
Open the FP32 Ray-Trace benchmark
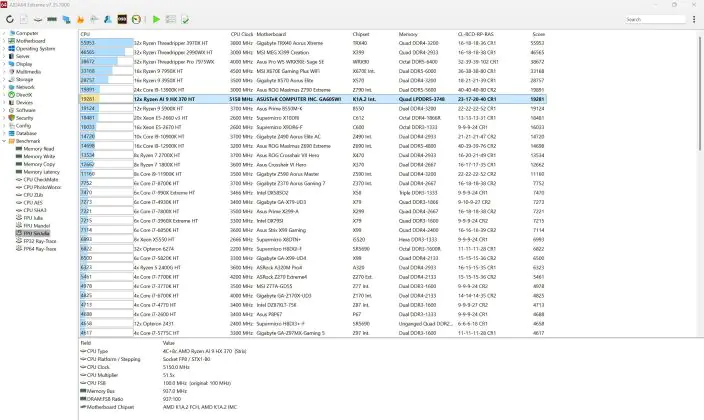(x=40, y=241)
